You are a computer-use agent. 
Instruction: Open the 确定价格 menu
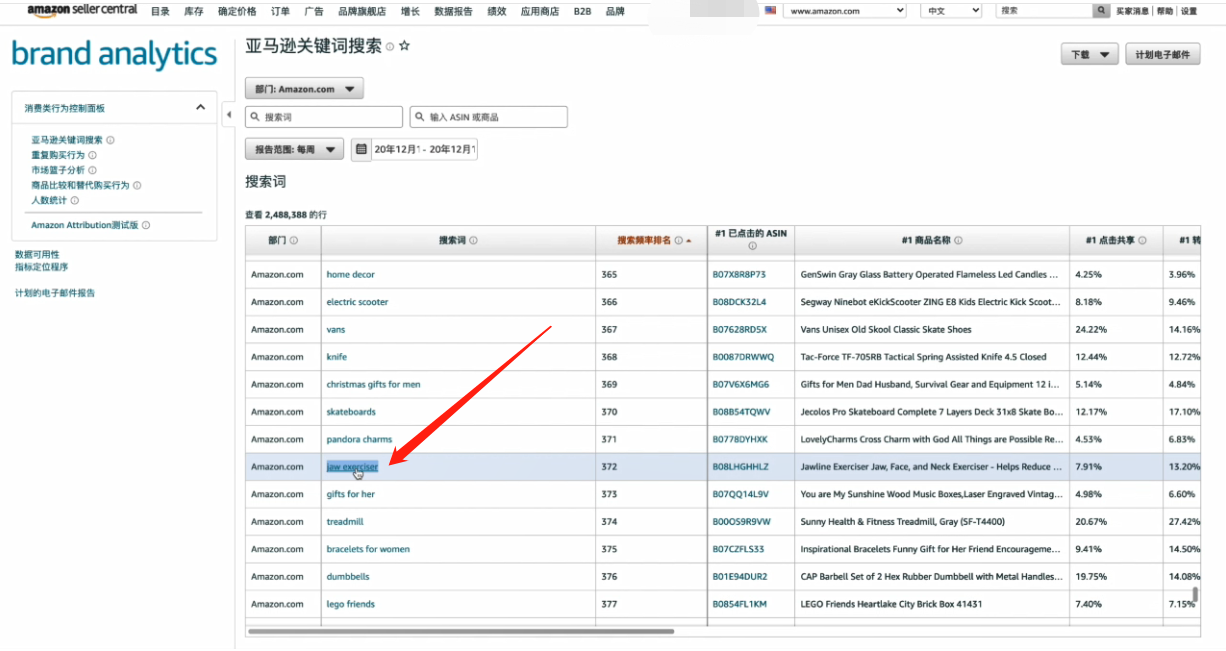237,11
